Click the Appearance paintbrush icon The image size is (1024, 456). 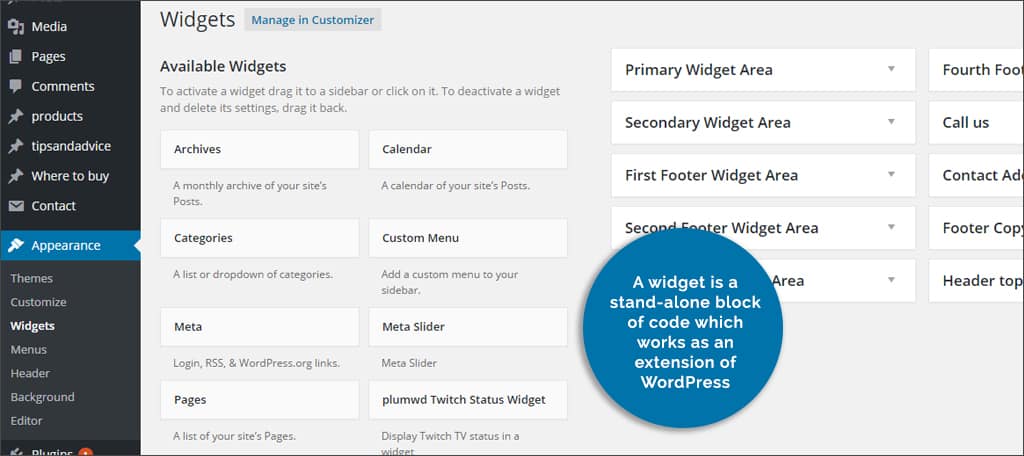coord(16,246)
